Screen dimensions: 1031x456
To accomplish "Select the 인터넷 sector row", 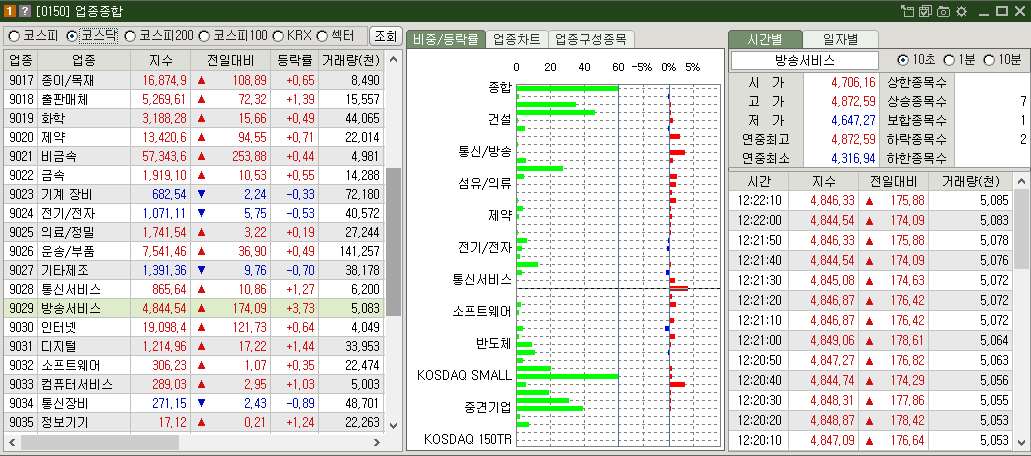I will tap(195, 327).
